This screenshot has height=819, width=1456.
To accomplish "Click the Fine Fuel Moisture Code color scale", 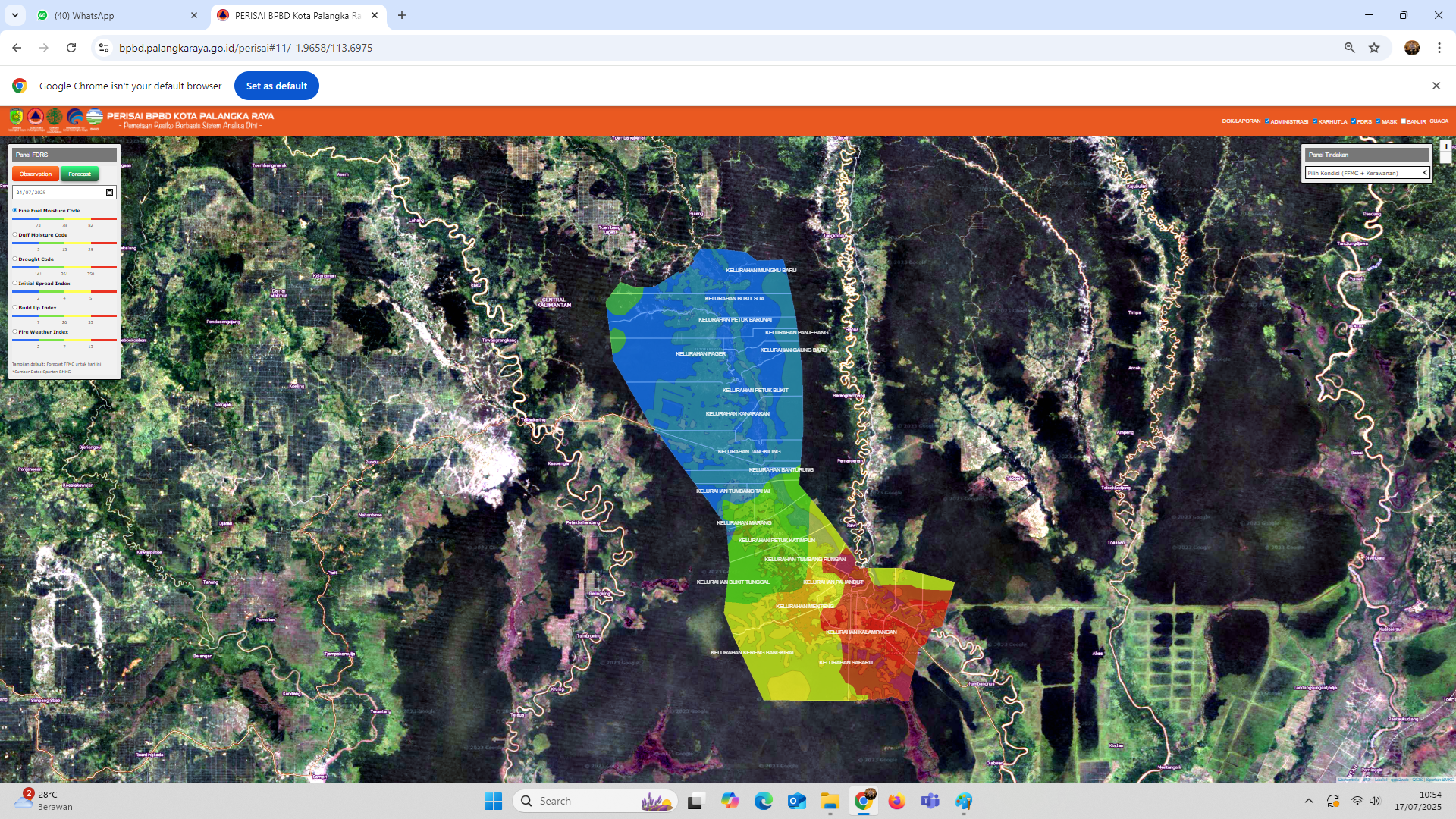I will (x=64, y=219).
